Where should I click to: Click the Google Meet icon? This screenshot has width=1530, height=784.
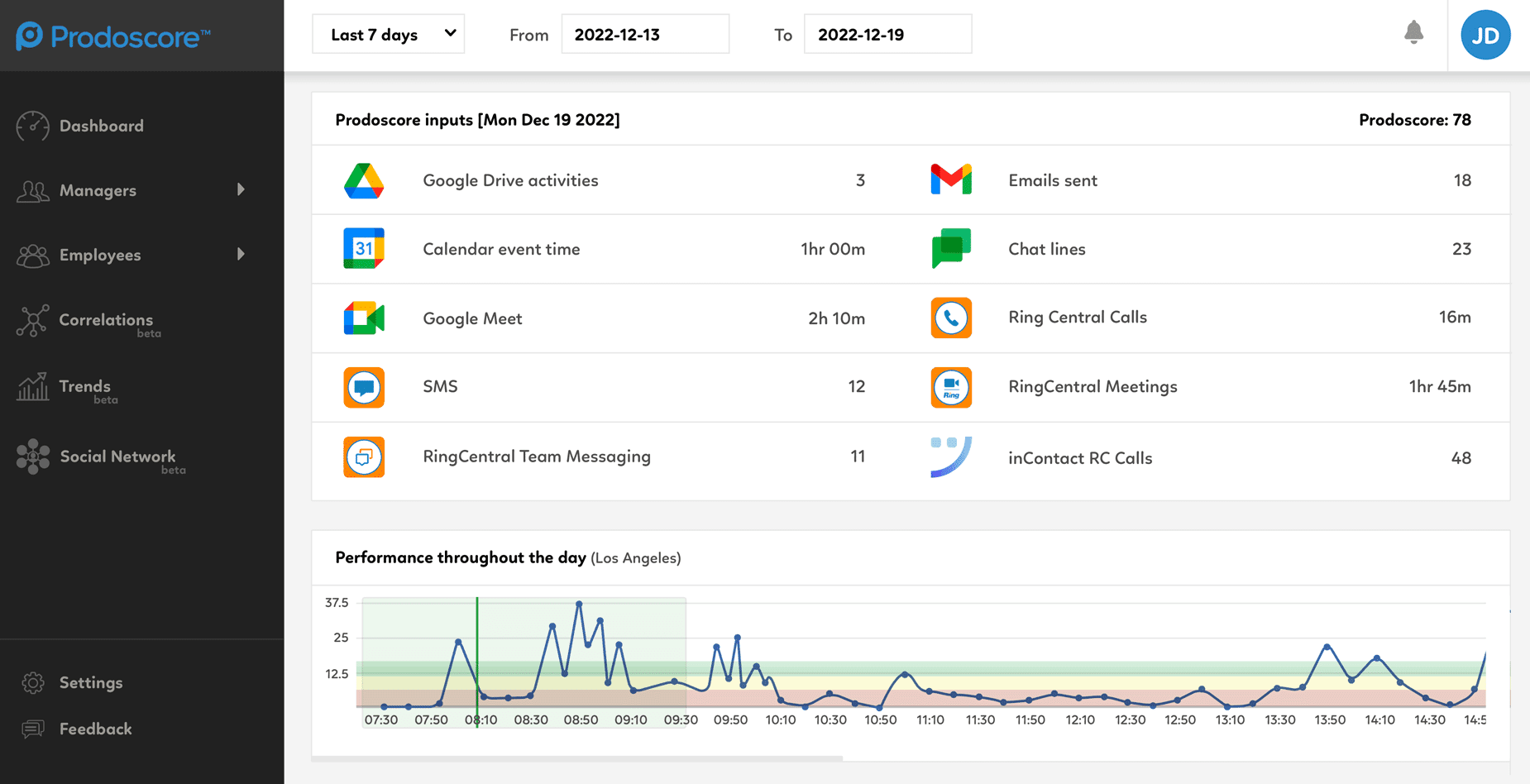364,318
